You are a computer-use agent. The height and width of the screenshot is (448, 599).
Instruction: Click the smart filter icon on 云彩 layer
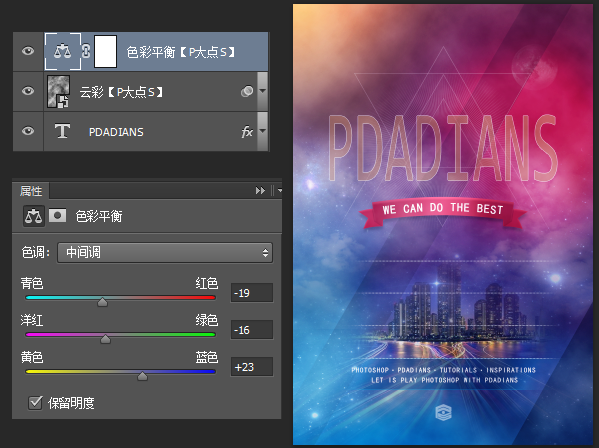247,91
